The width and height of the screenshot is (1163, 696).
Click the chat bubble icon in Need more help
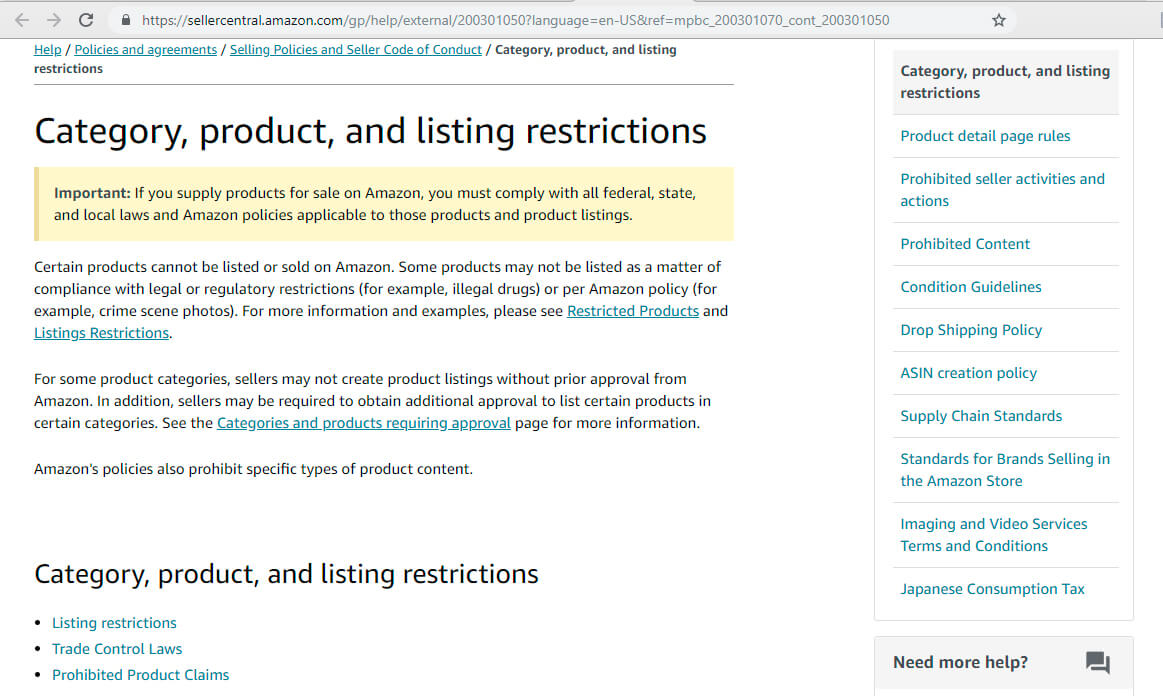click(1098, 662)
